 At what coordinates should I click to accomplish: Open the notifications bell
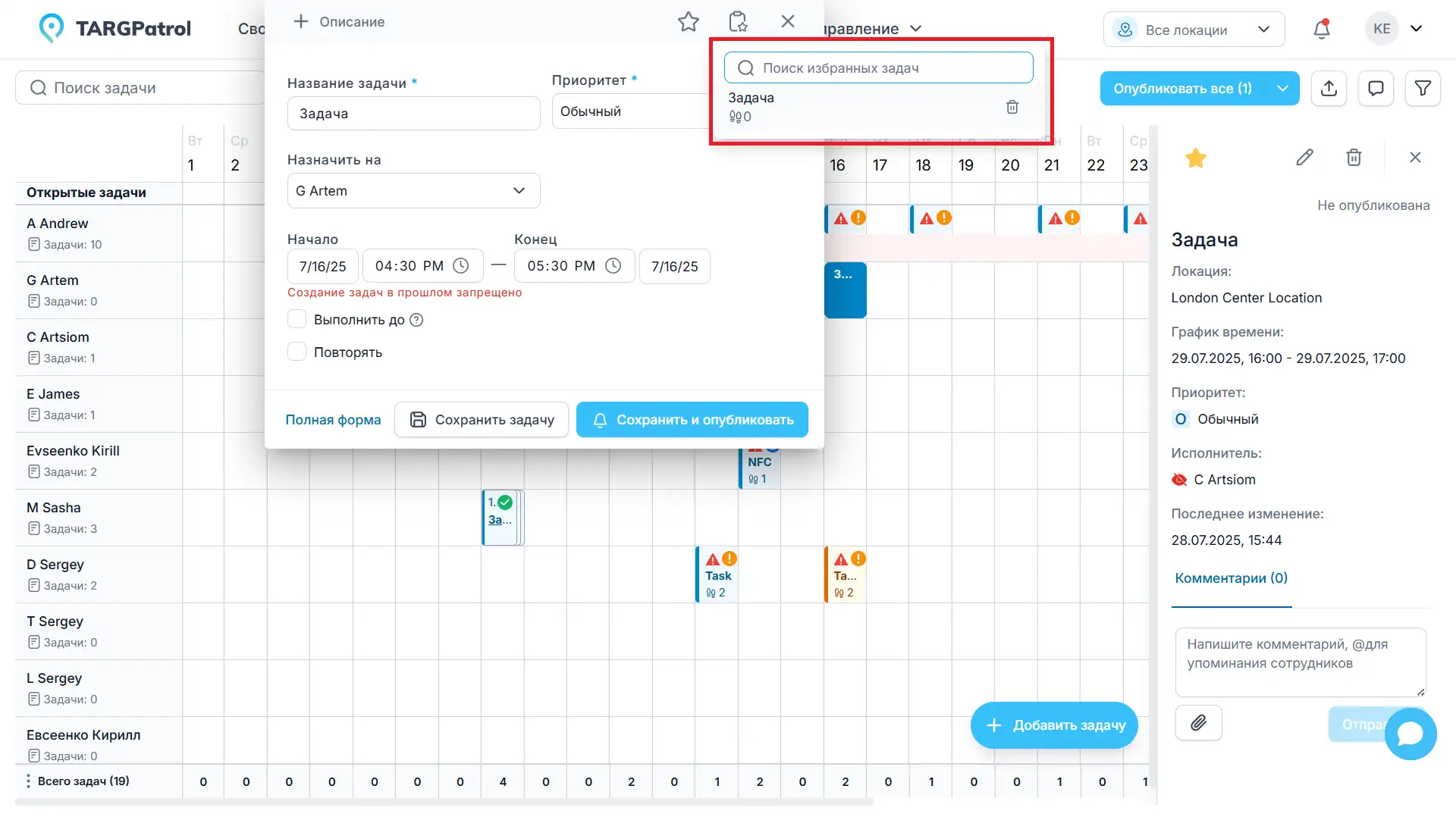point(1321,29)
